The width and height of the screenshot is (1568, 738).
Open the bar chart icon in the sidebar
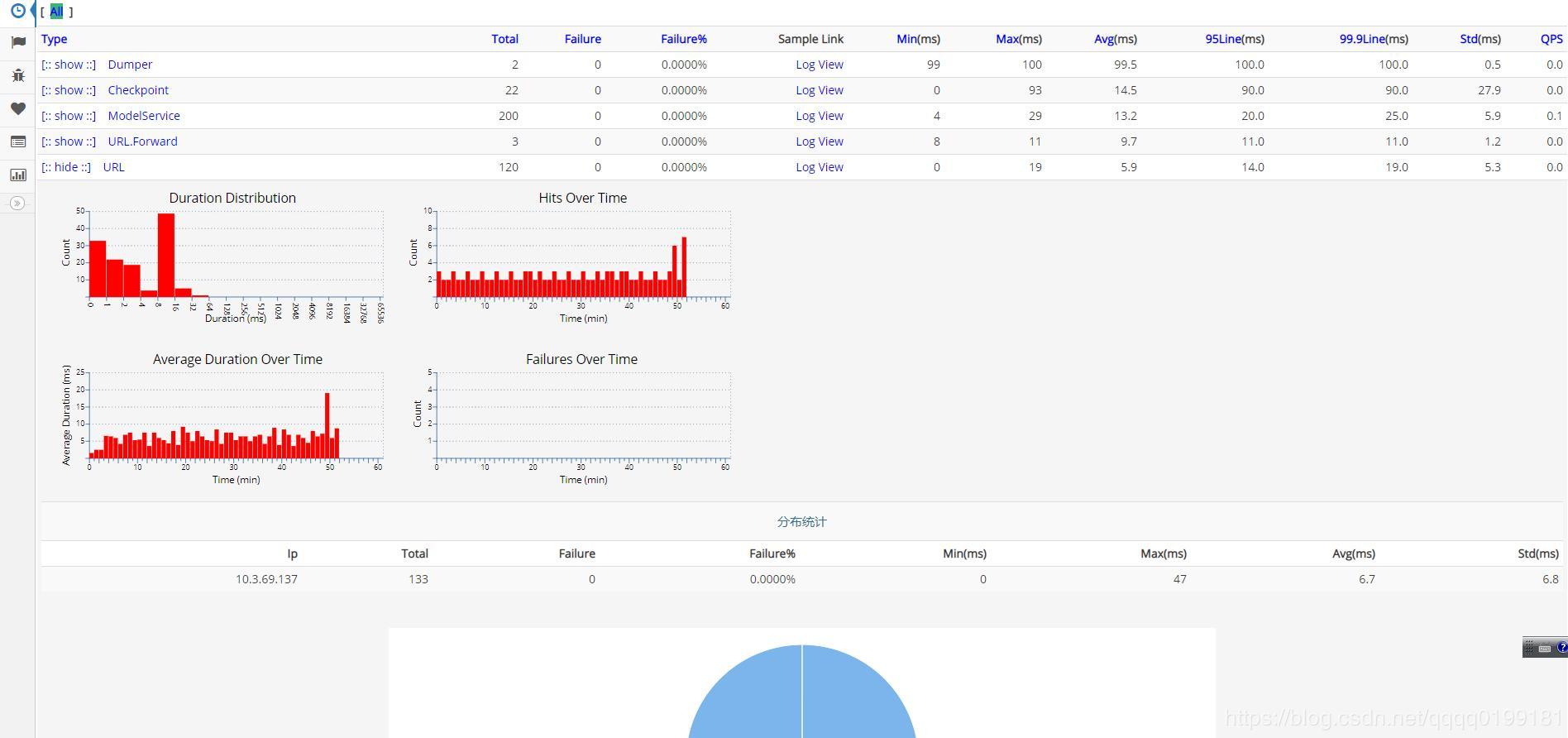click(x=18, y=175)
